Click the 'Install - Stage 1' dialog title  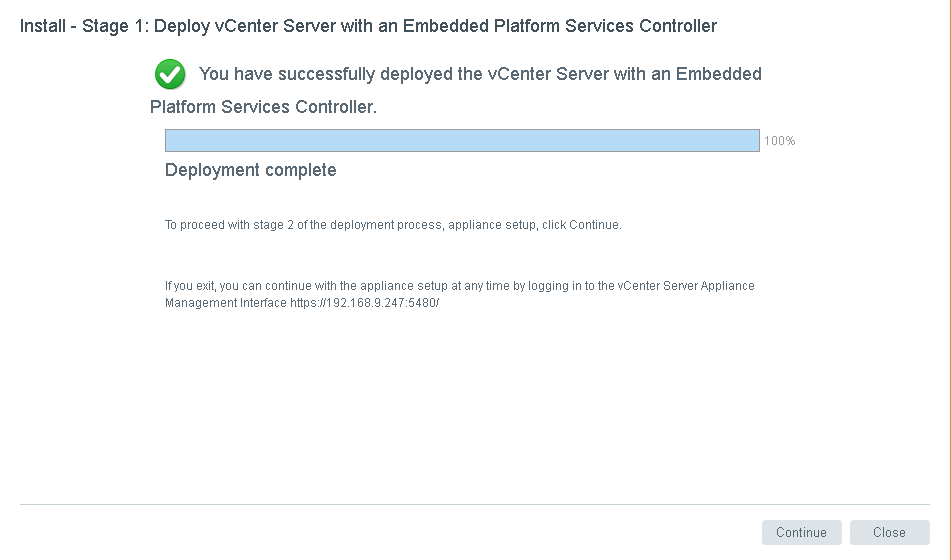tap(368, 26)
